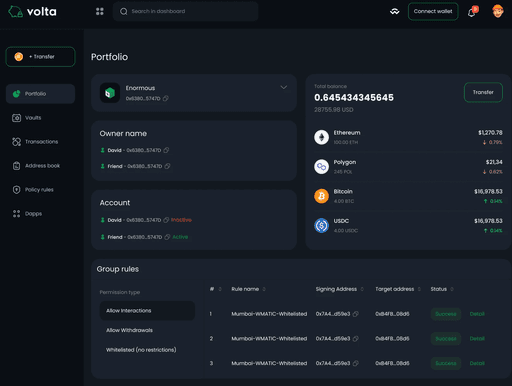The image size is (512, 386).
Task: Expand the Enormous vault dropdown chevron
Action: pyautogui.click(x=284, y=87)
